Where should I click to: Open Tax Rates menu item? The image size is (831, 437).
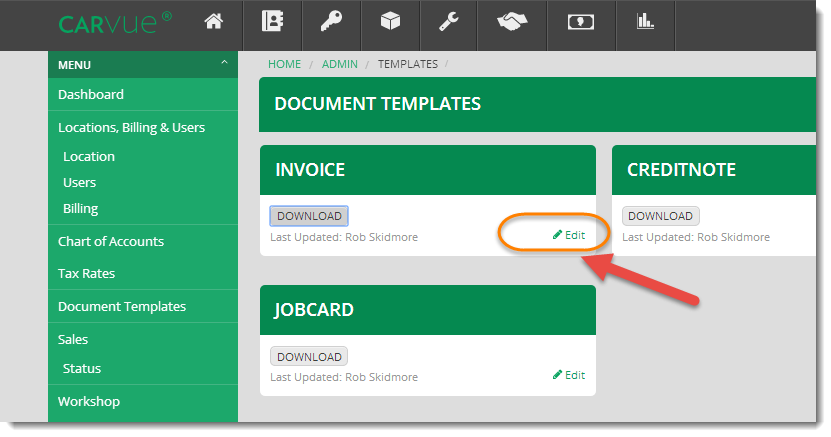pyautogui.click(x=86, y=273)
